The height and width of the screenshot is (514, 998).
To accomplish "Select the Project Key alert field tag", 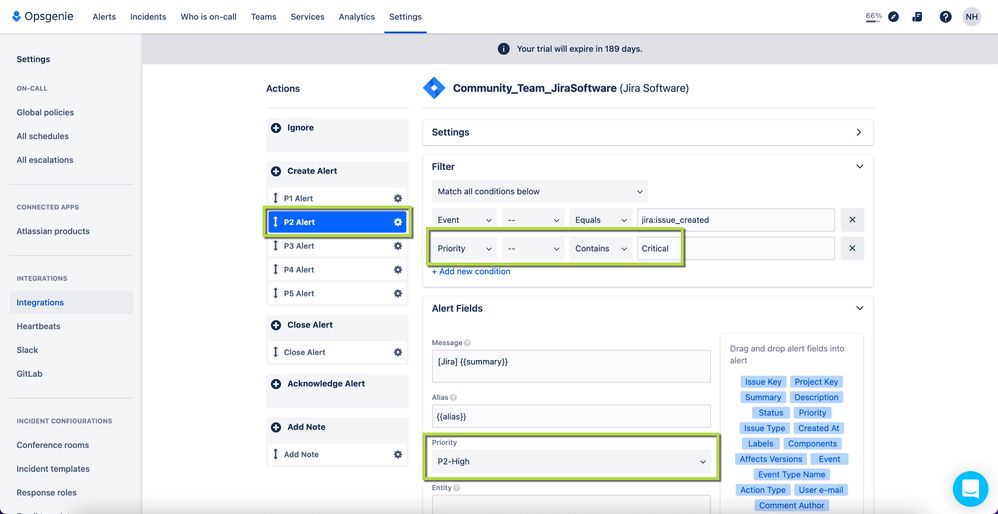I will click(817, 382).
